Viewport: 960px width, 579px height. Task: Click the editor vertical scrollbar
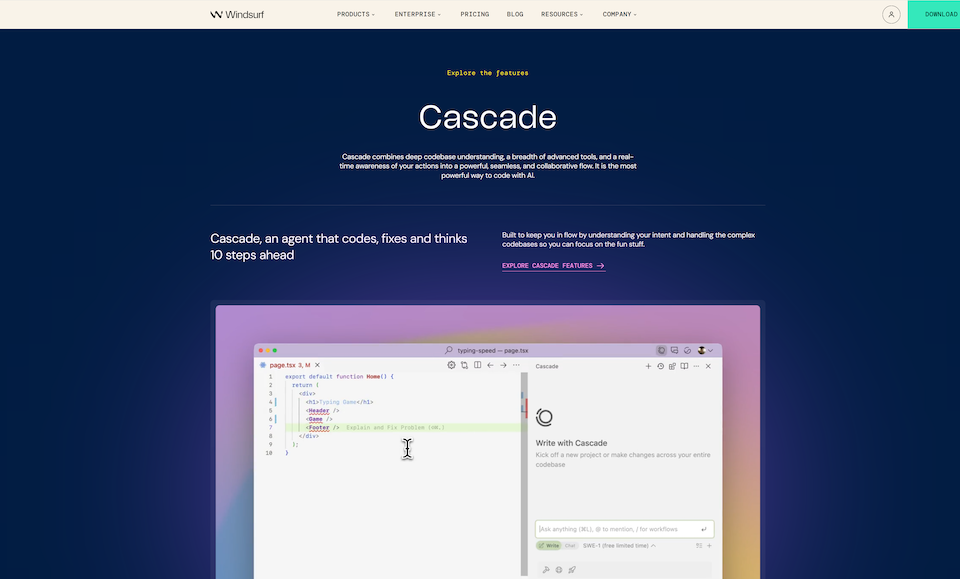tap(524, 474)
